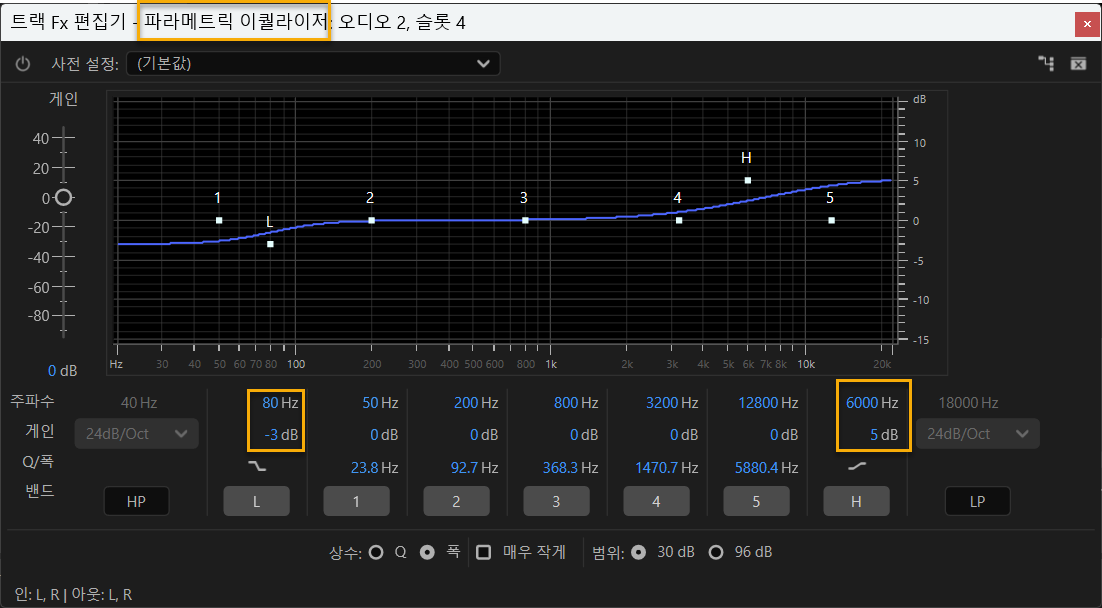Click the 40 Hz HP frequency value
The height and width of the screenshot is (608, 1102).
(x=139, y=403)
